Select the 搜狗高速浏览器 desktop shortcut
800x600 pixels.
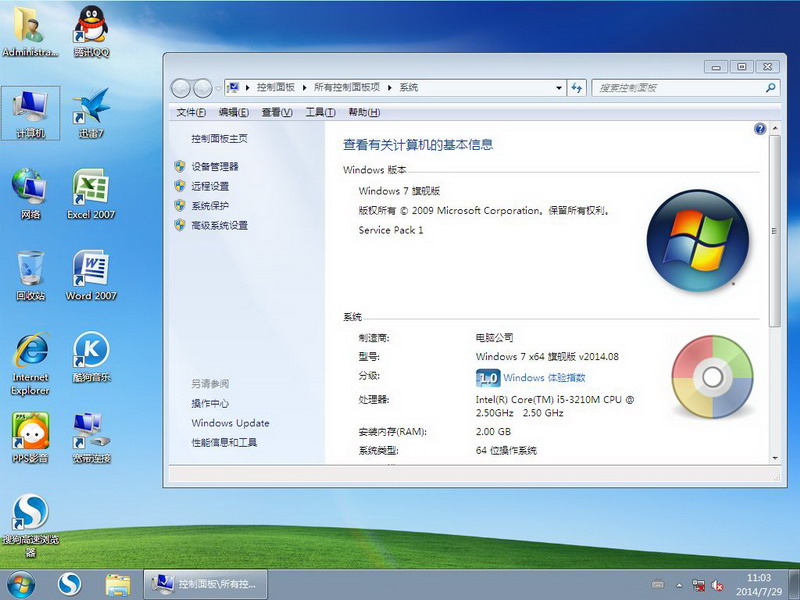(31, 526)
